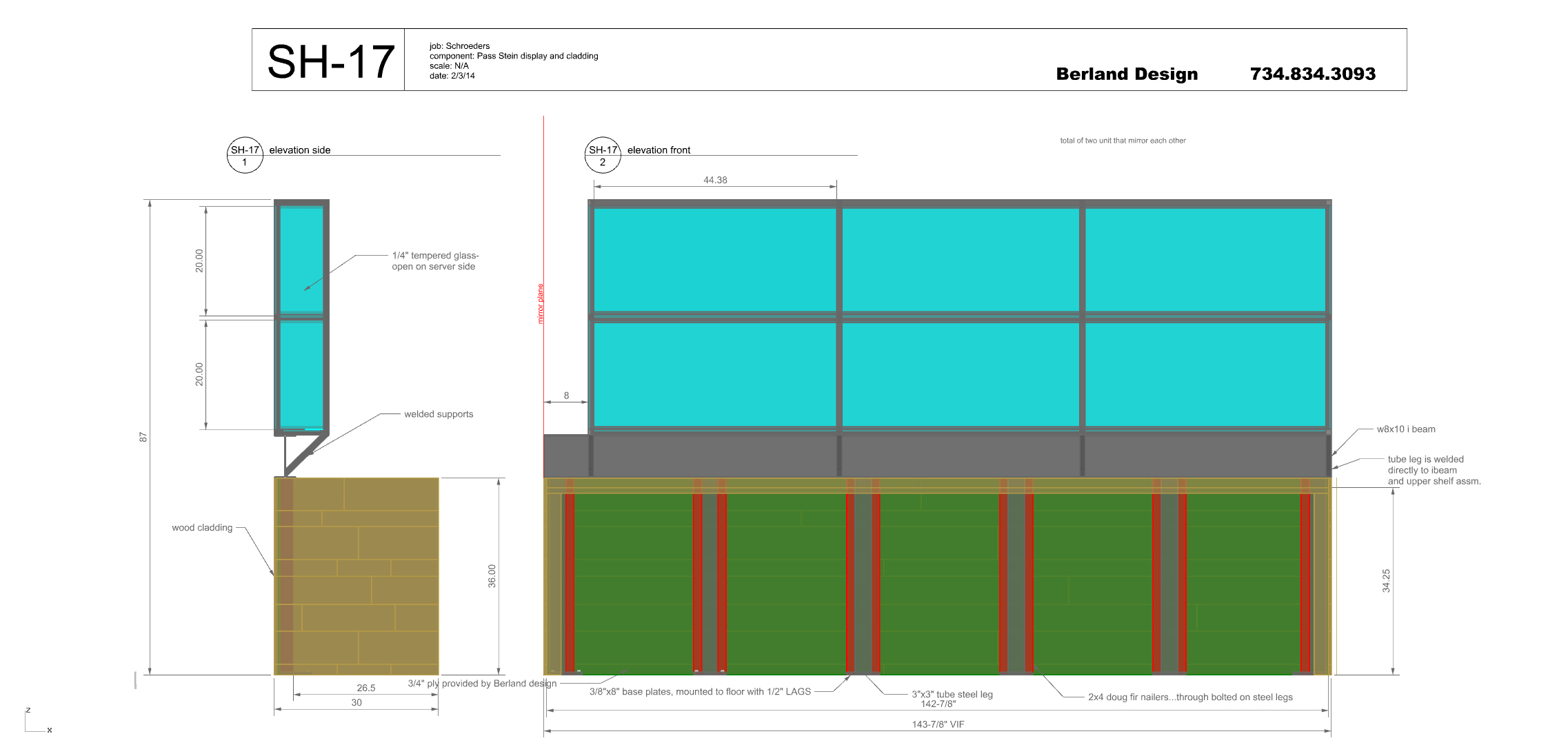Click the 'wood cladding' annotation
Viewport: 1568px width, 756px height.
202,528
